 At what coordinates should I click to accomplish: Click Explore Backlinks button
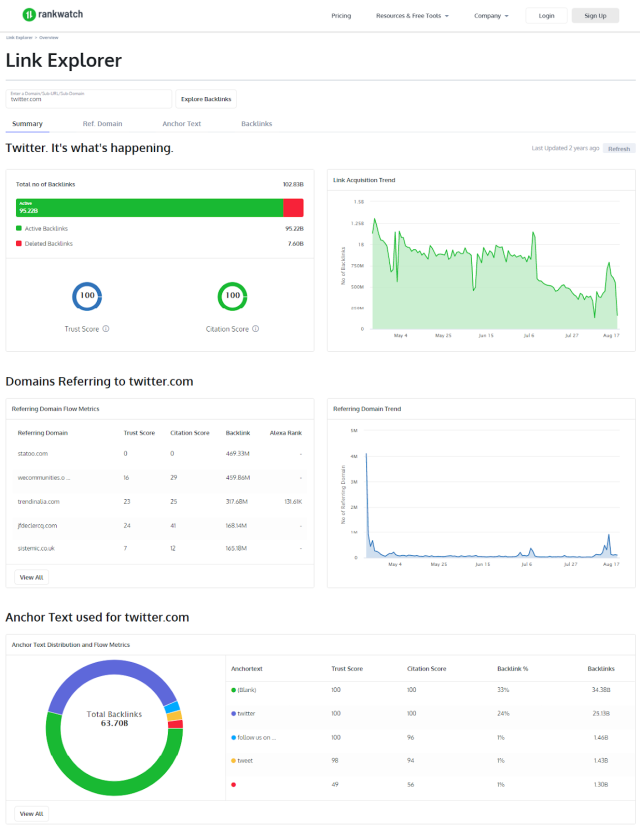point(206,99)
